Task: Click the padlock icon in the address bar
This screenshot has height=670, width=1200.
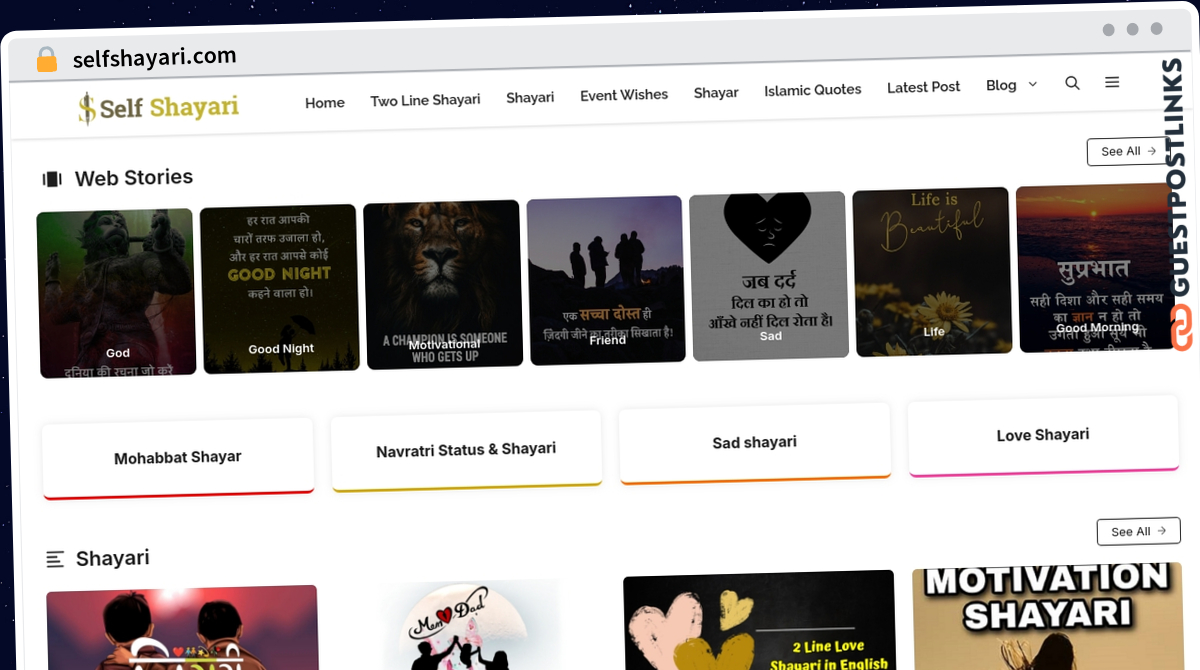Action: 47,60
